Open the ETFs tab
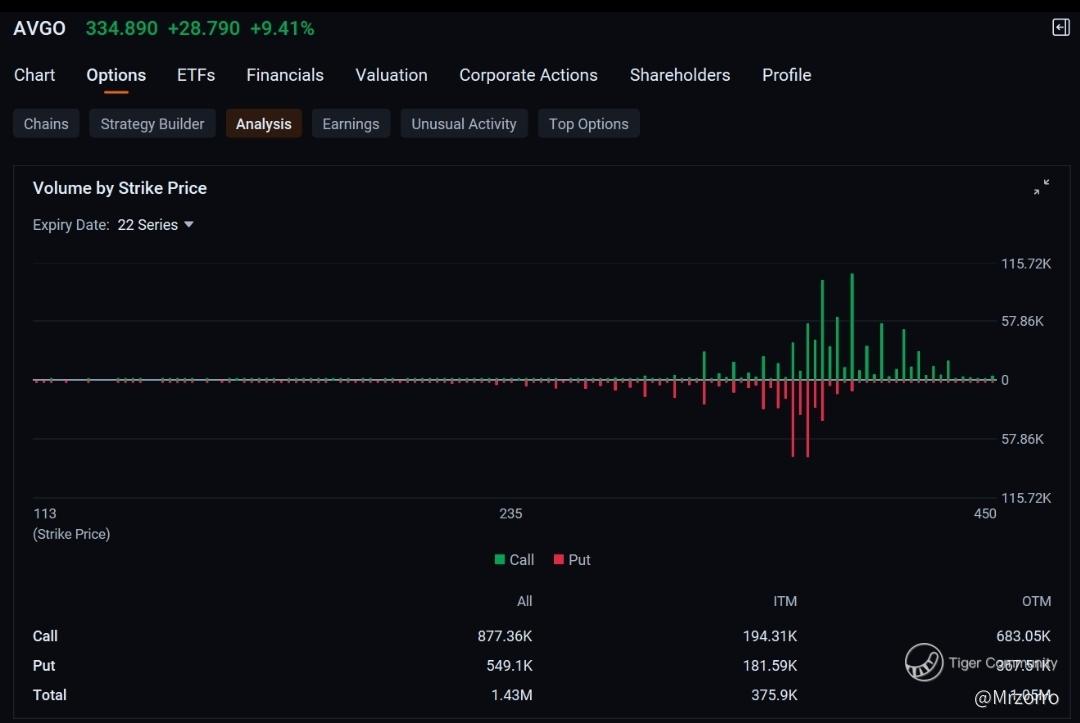This screenshot has width=1080, height=723. (196, 75)
